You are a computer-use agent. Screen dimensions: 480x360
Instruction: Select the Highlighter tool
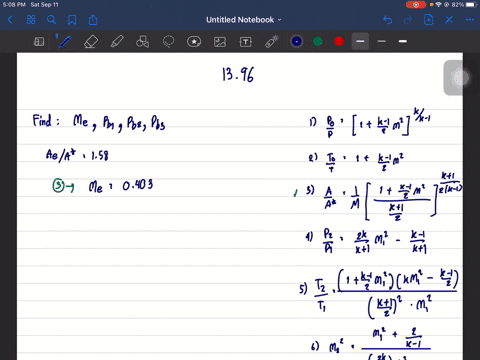click(x=117, y=42)
